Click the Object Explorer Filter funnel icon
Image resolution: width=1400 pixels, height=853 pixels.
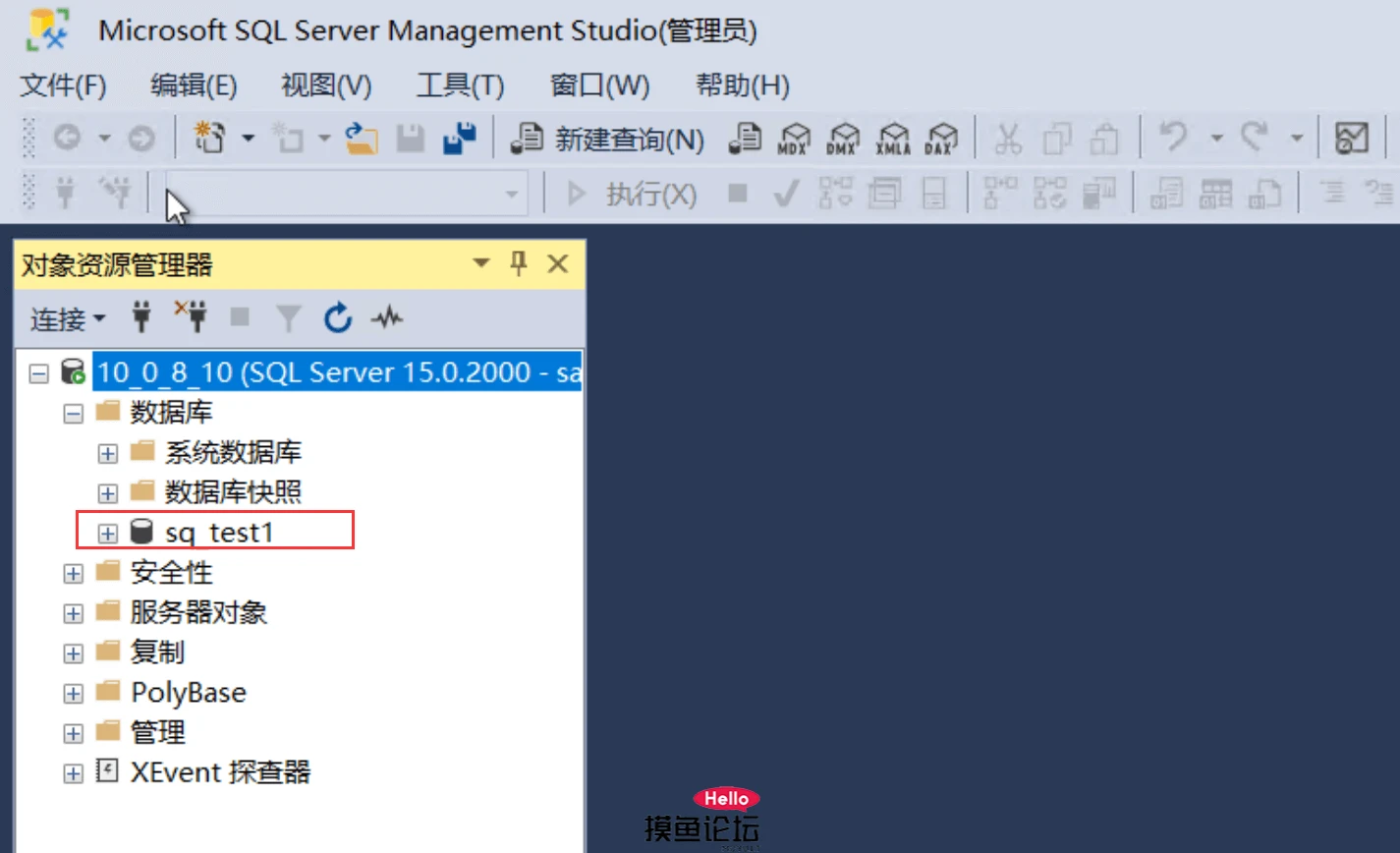point(289,318)
